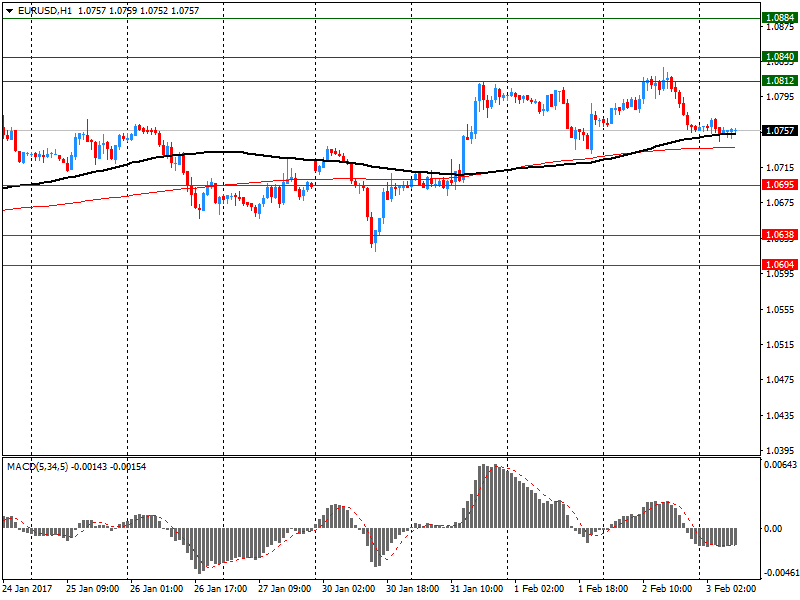The image size is (800, 600).
Task: Click the MACD scale value 0.00643
Action: [780, 464]
